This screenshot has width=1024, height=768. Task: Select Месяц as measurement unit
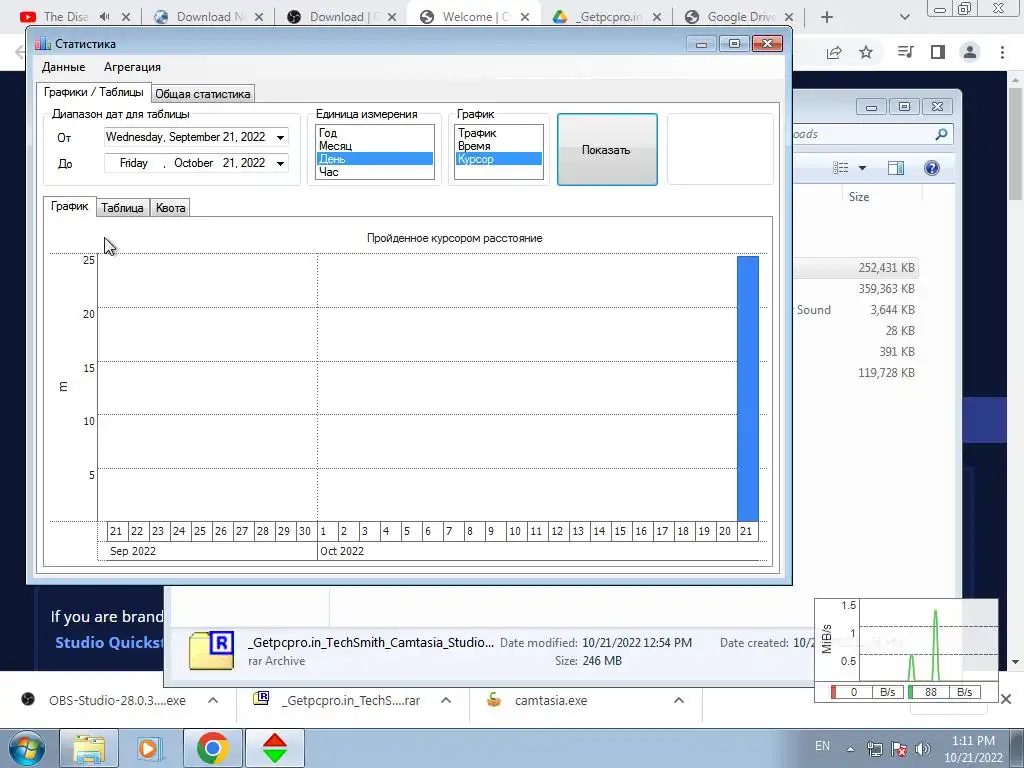(x=374, y=146)
